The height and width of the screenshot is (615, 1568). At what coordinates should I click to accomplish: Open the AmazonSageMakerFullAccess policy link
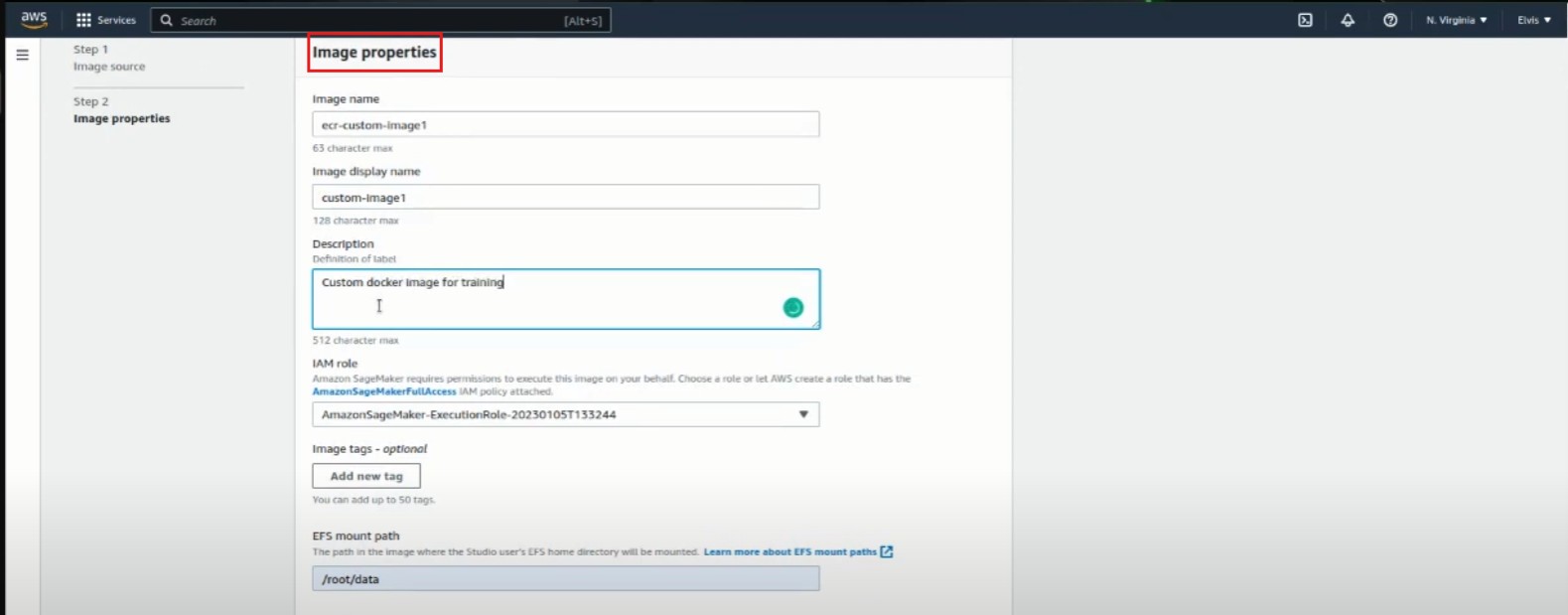click(x=384, y=391)
